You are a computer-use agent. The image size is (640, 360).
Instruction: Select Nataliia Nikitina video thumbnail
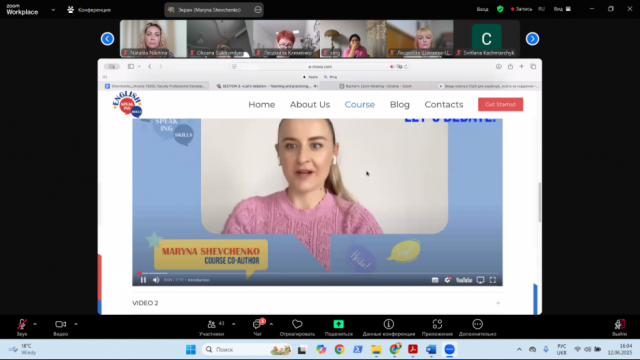(x=153, y=38)
